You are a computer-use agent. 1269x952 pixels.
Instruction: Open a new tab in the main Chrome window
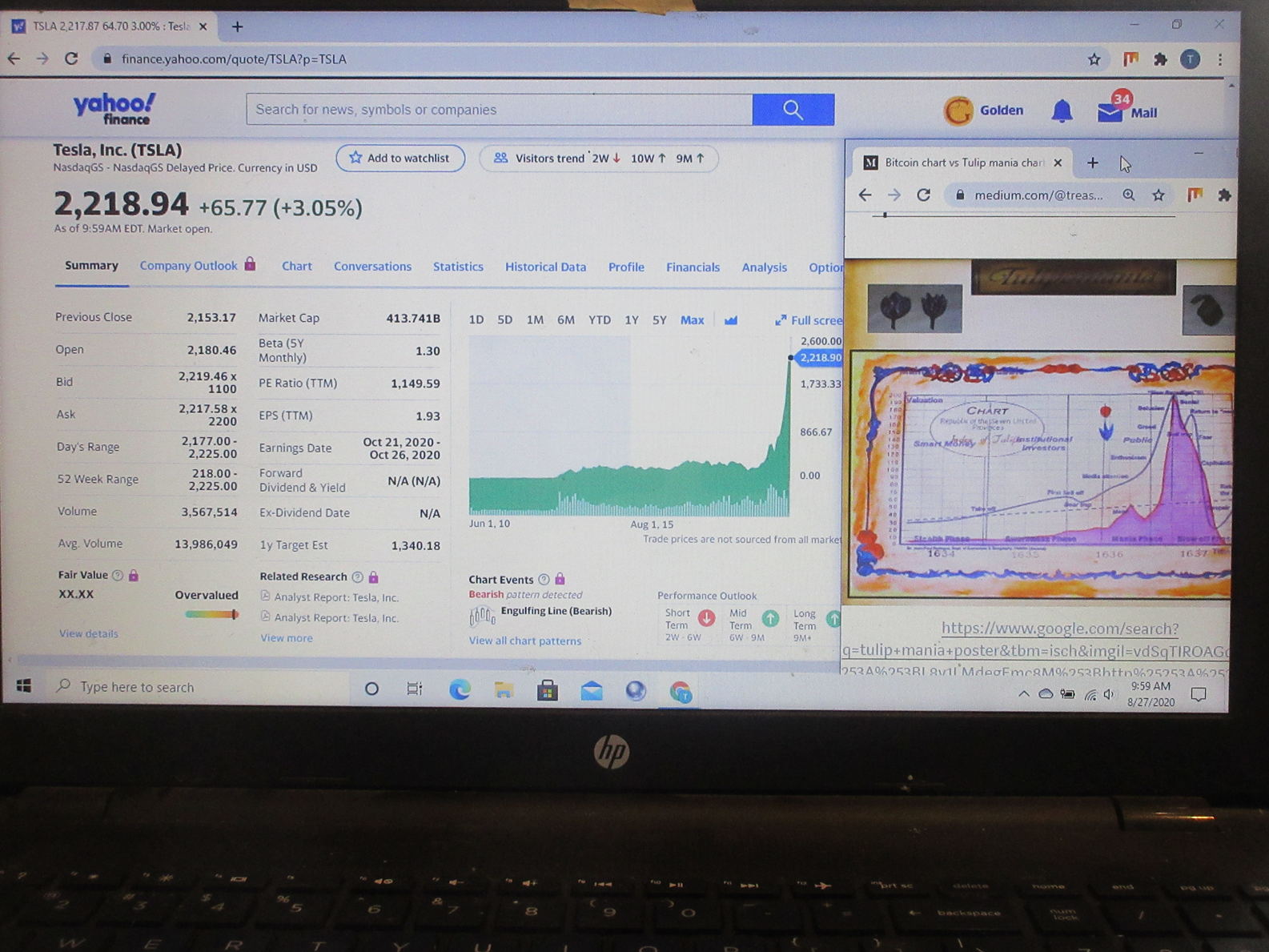click(237, 26)
